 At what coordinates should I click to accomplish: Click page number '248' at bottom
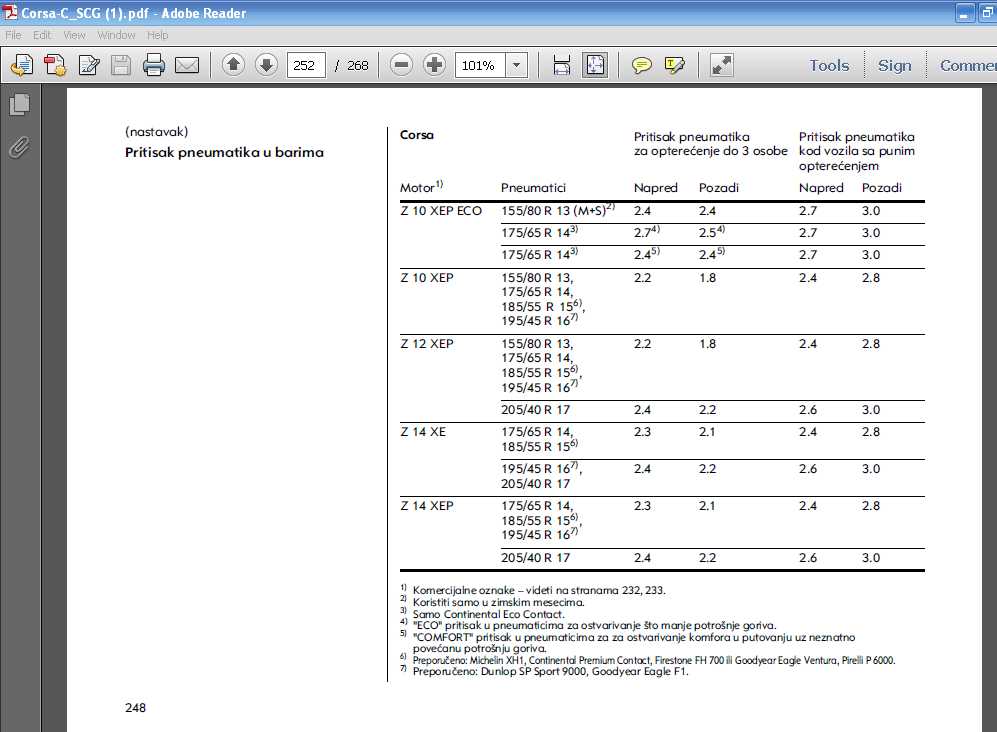(135, 708)
